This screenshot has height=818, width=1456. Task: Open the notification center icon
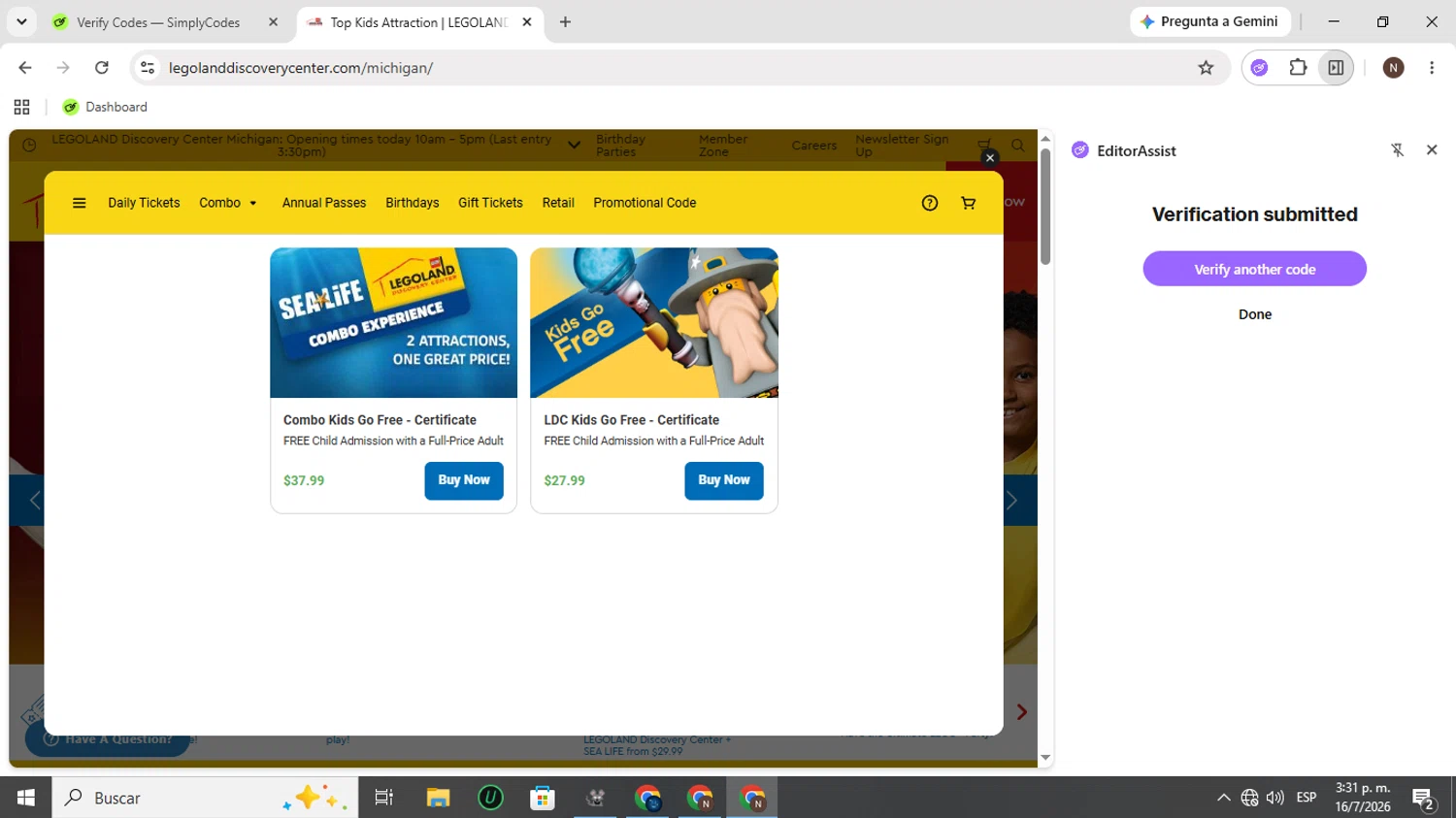pyautogui.click(x=1424, y=799)
